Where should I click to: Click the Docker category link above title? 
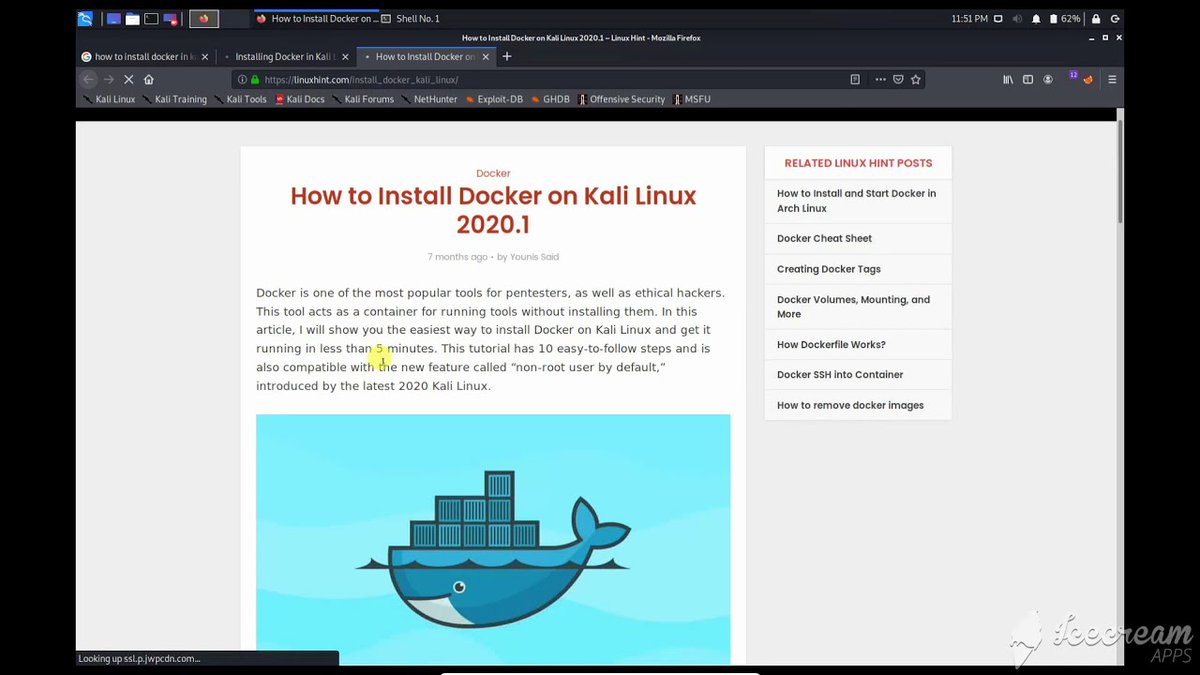click(493, 173)
